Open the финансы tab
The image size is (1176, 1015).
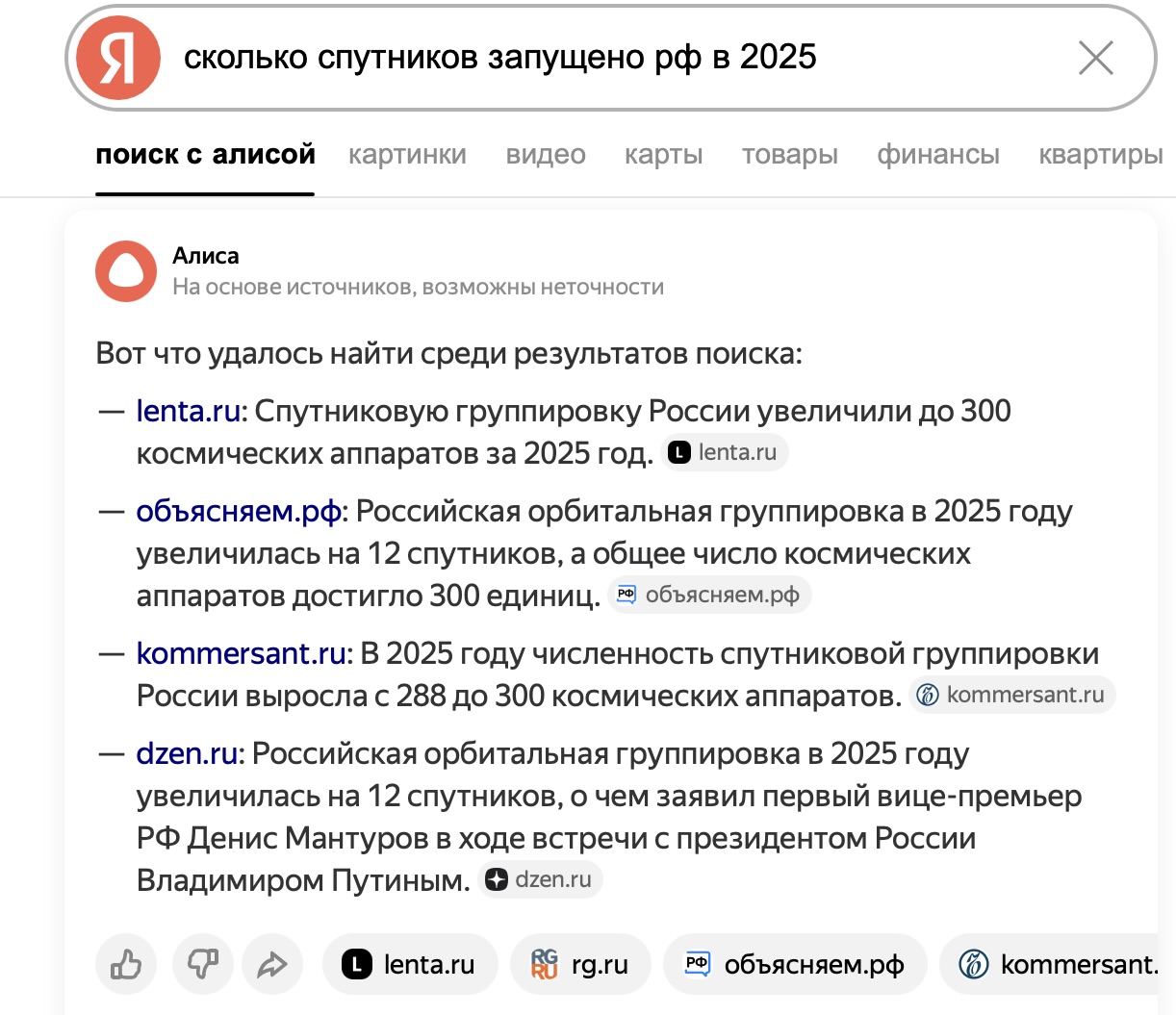click(x=937, y=155)
